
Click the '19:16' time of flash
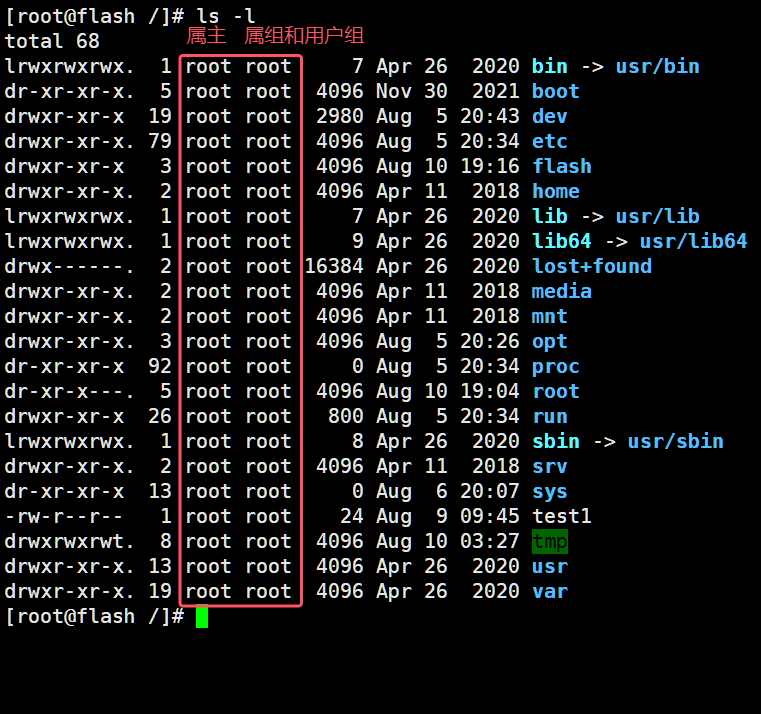(490, 166)
